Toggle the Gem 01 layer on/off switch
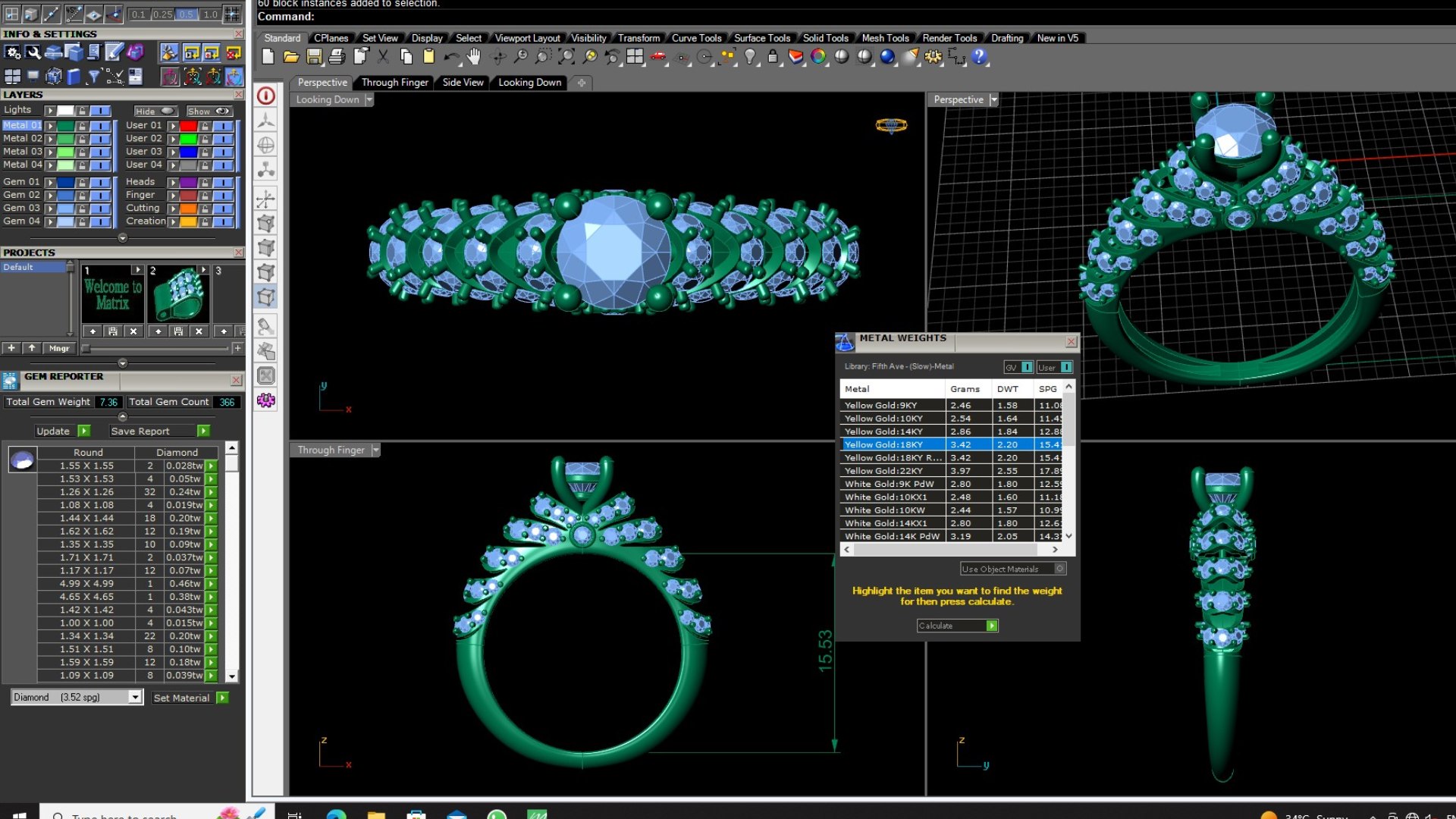This screenshot has height=819, width=1456. (101, 183)
